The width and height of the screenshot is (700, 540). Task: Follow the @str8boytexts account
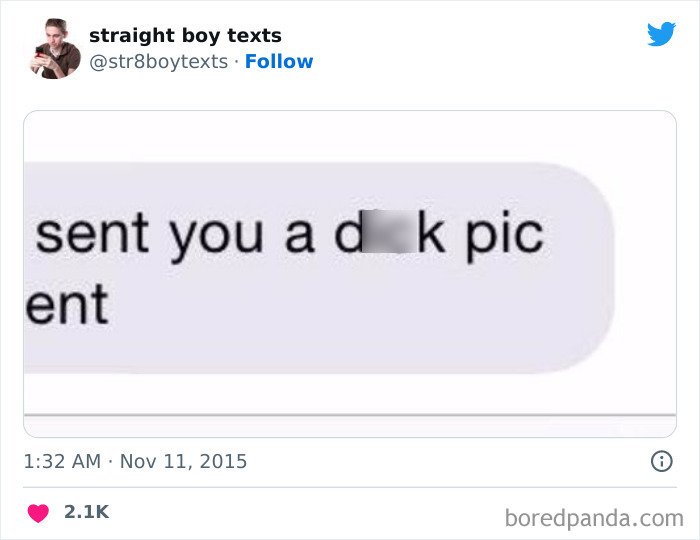pyautogui.click(x=279, y=62)
